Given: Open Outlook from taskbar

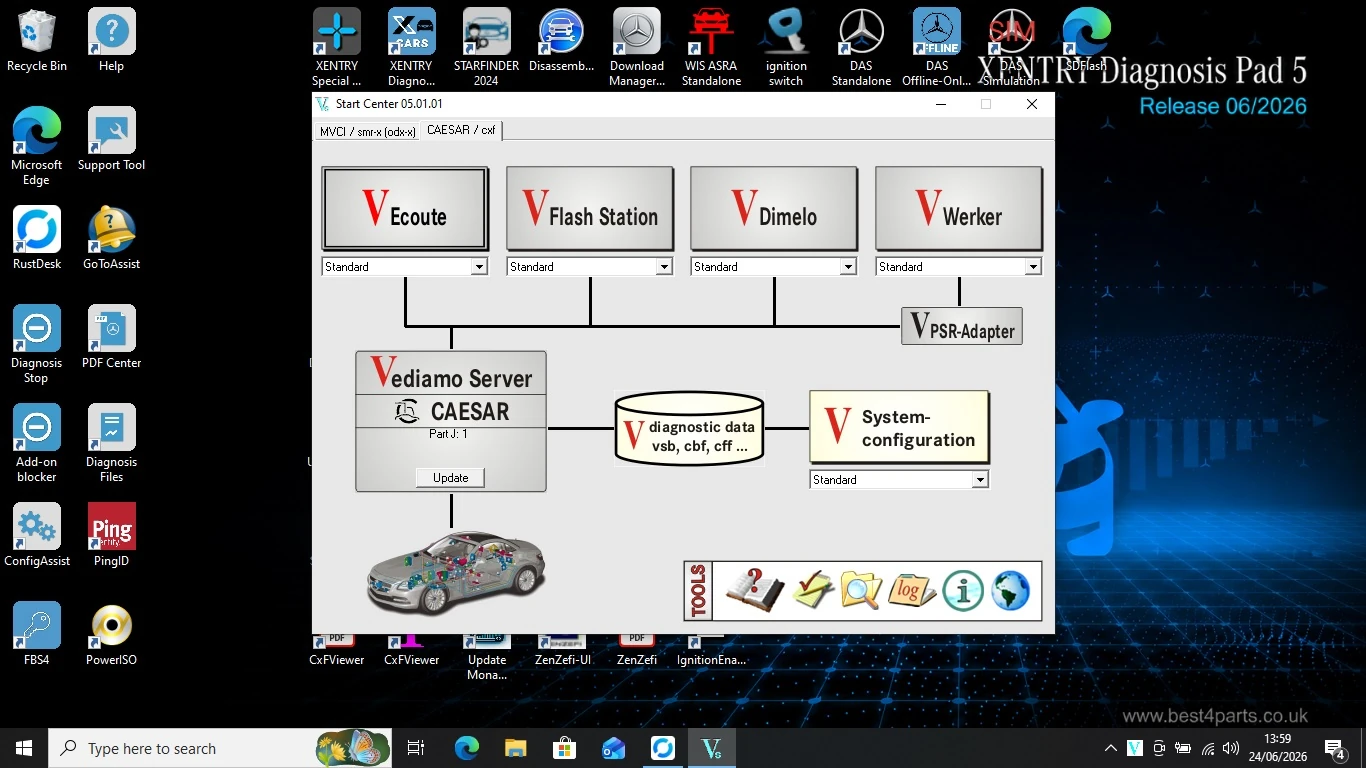Looking at the screenshot, I should click(x=613, y=748).
